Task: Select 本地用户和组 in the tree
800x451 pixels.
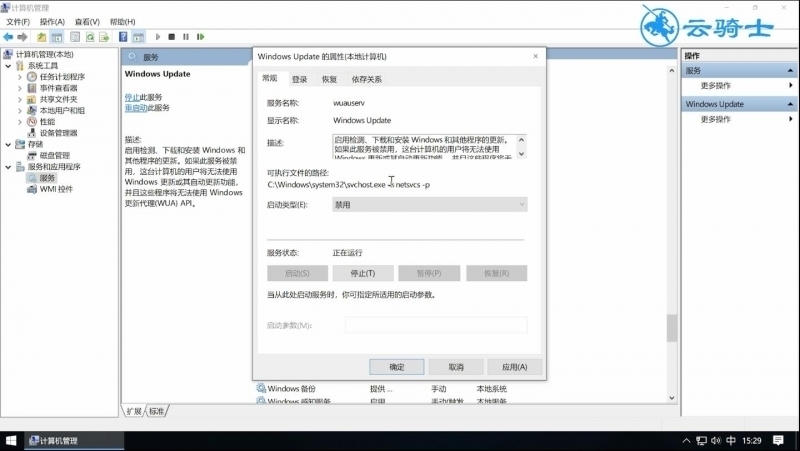Action: point(62,110)
